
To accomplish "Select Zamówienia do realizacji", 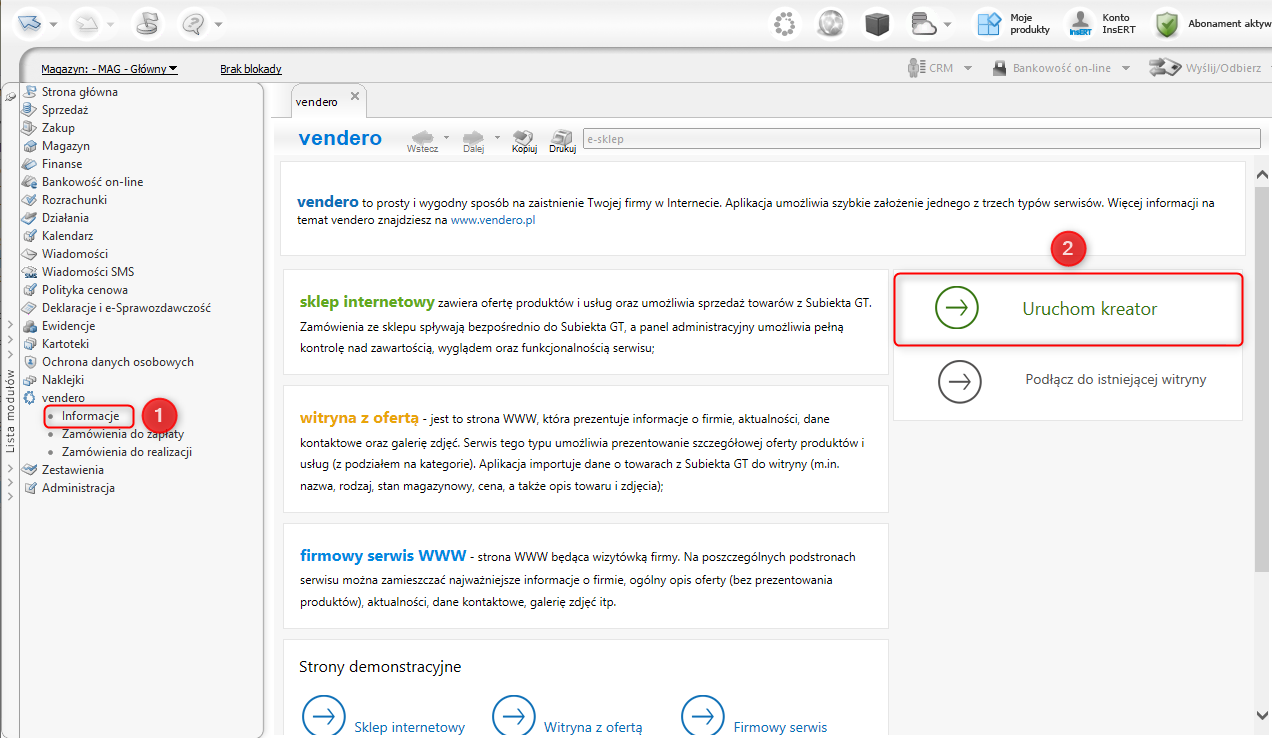I will [x=127, y=452].
